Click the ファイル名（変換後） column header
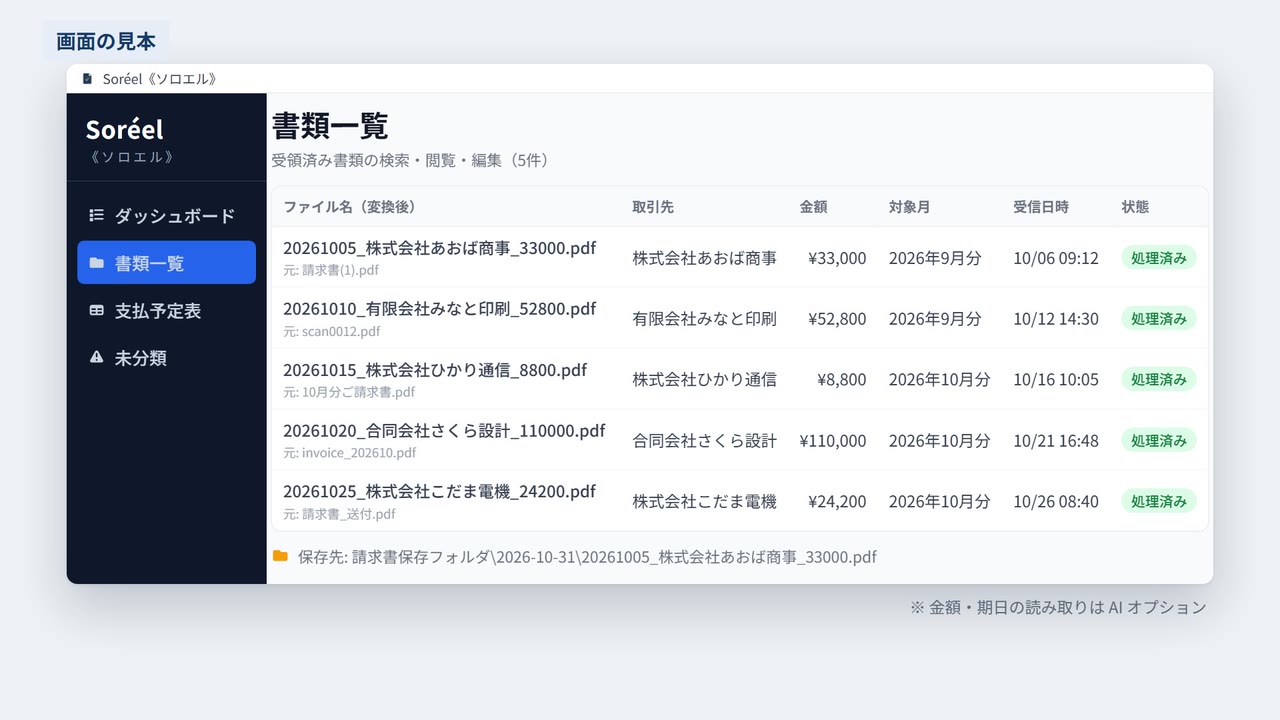The image size is (1280, 720). click(349, 207)
